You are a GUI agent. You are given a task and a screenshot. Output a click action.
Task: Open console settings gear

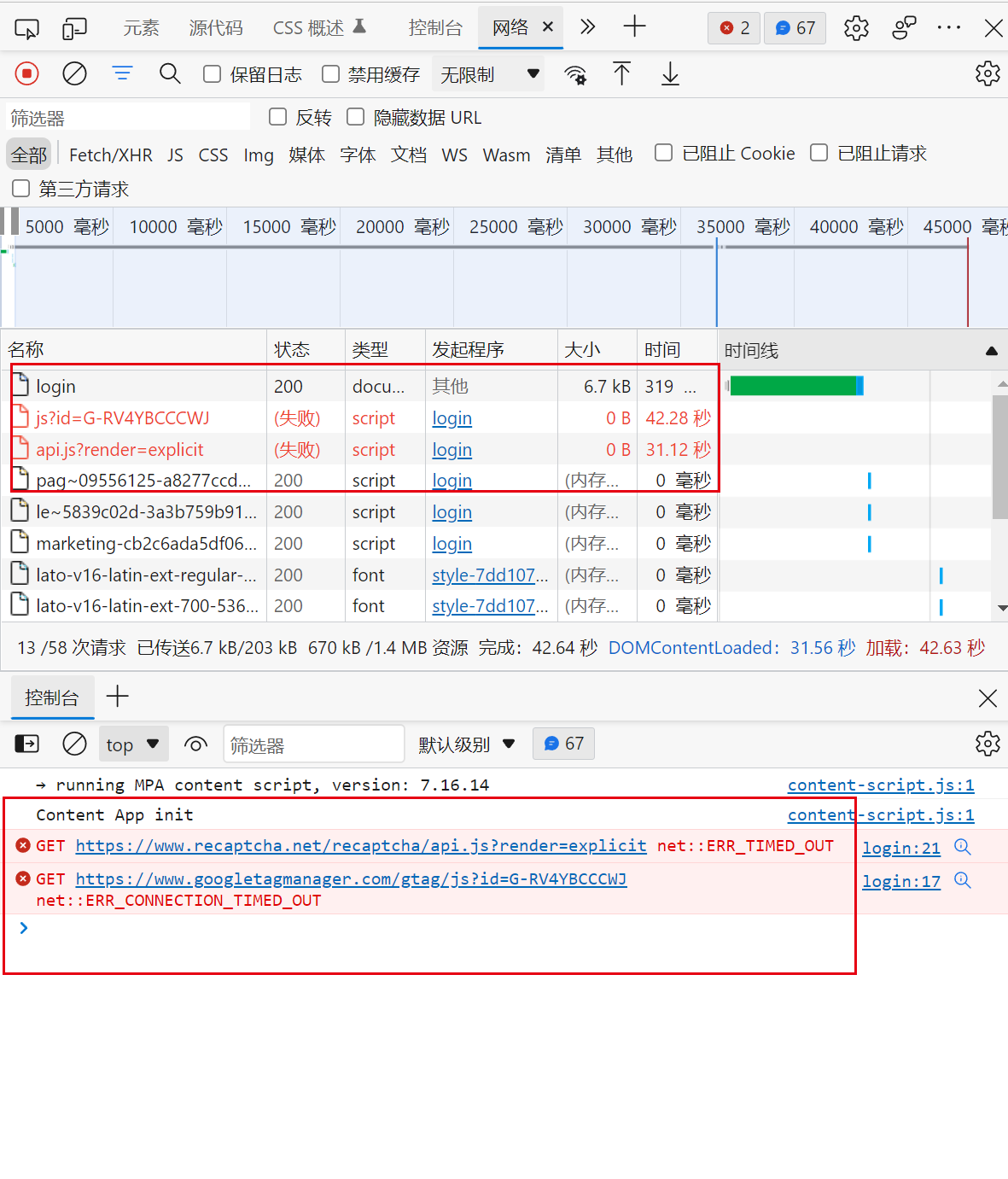tap(988, 744)
